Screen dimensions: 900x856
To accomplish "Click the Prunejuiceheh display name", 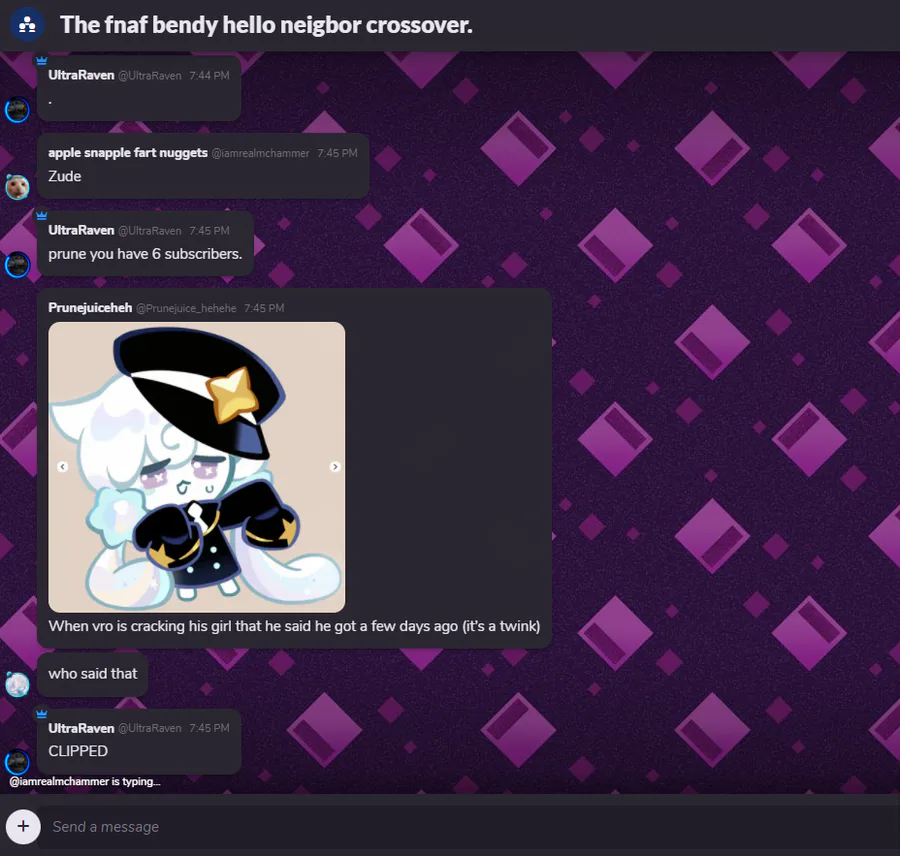I will (90, 308).
